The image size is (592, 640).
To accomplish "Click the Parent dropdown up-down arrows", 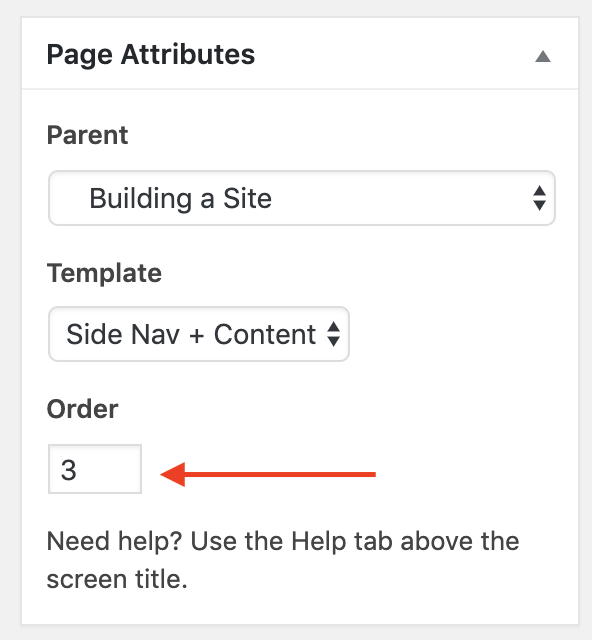I will 539,198.
